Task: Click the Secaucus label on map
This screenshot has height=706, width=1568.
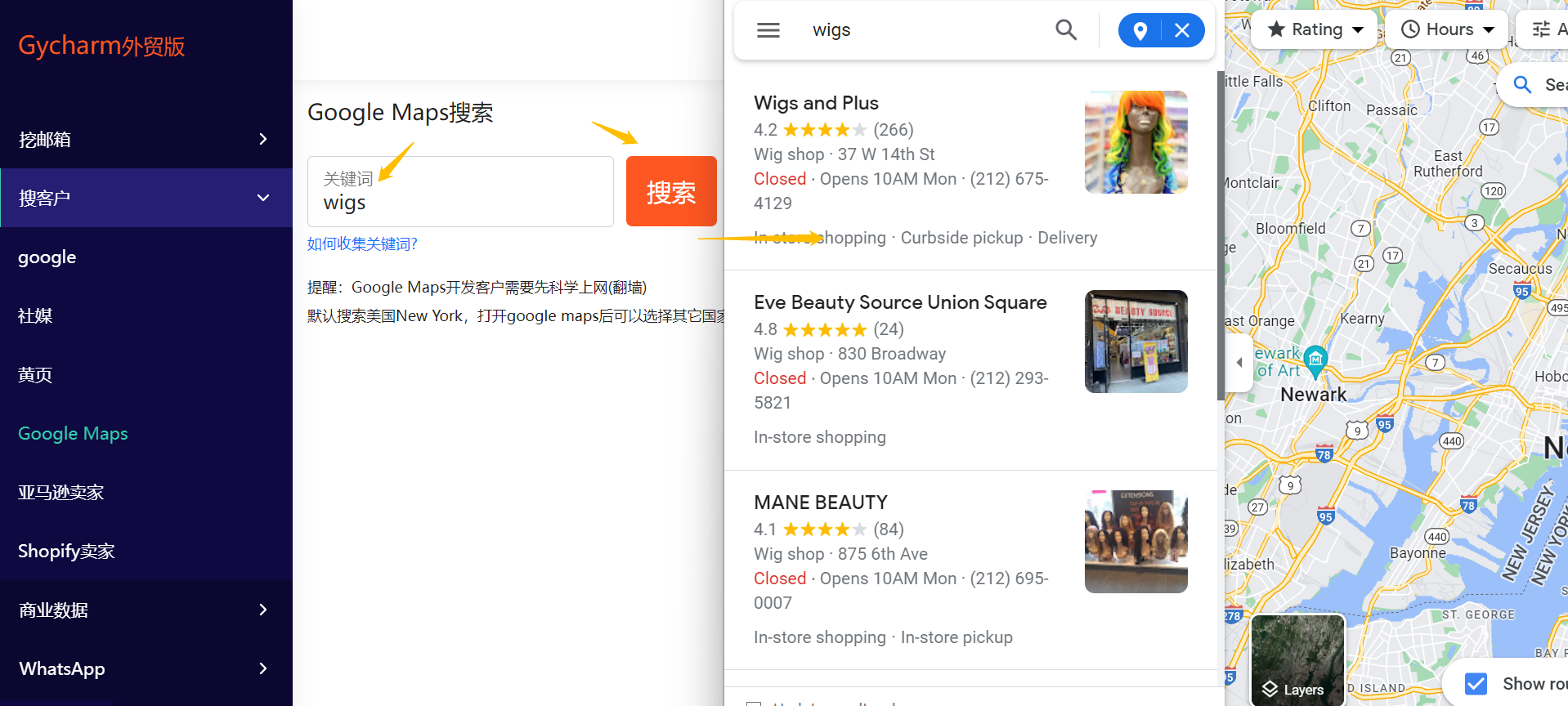Action: point(1520,269)
